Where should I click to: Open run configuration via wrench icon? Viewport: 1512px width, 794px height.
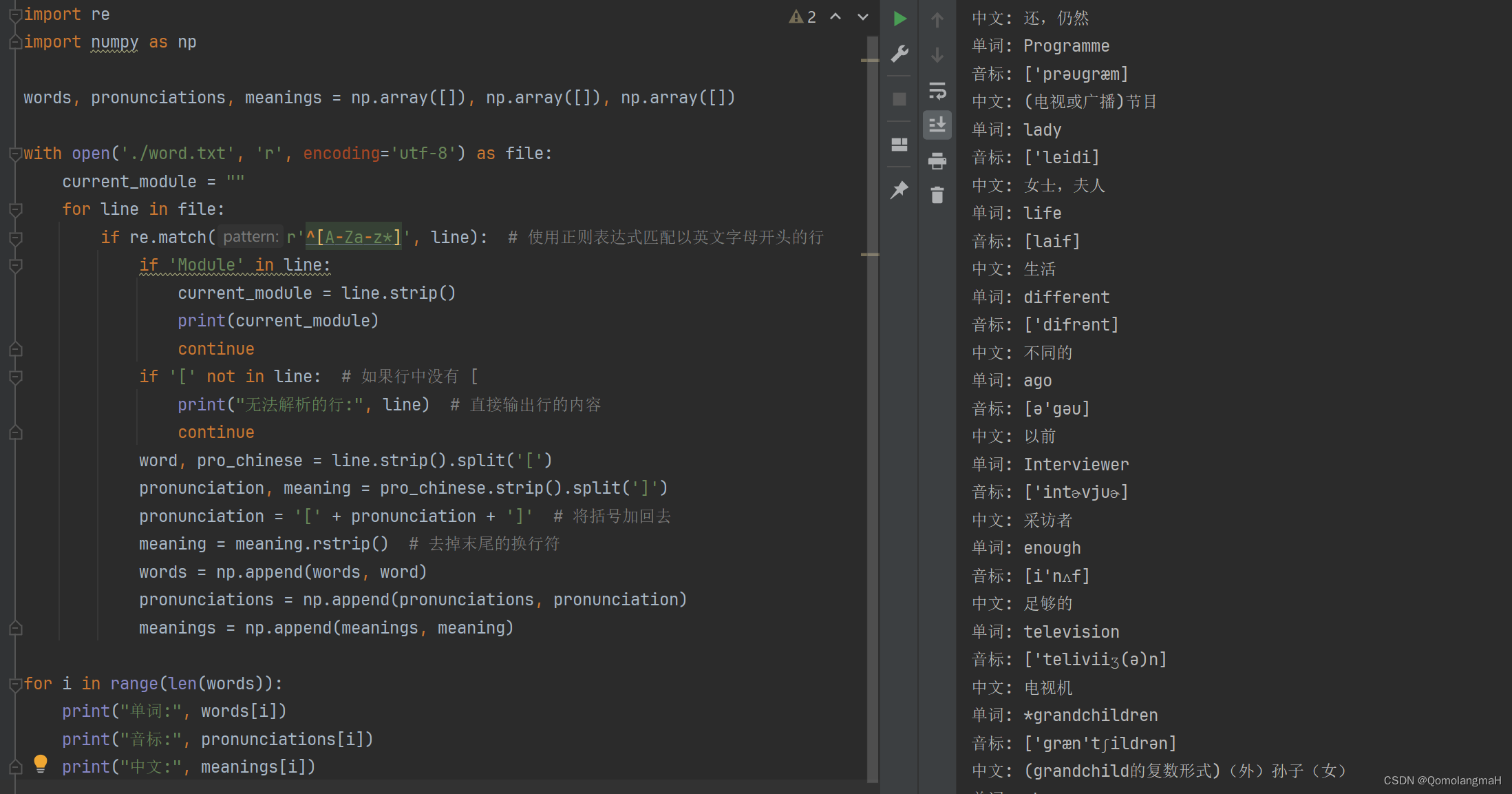pos(899,54)
